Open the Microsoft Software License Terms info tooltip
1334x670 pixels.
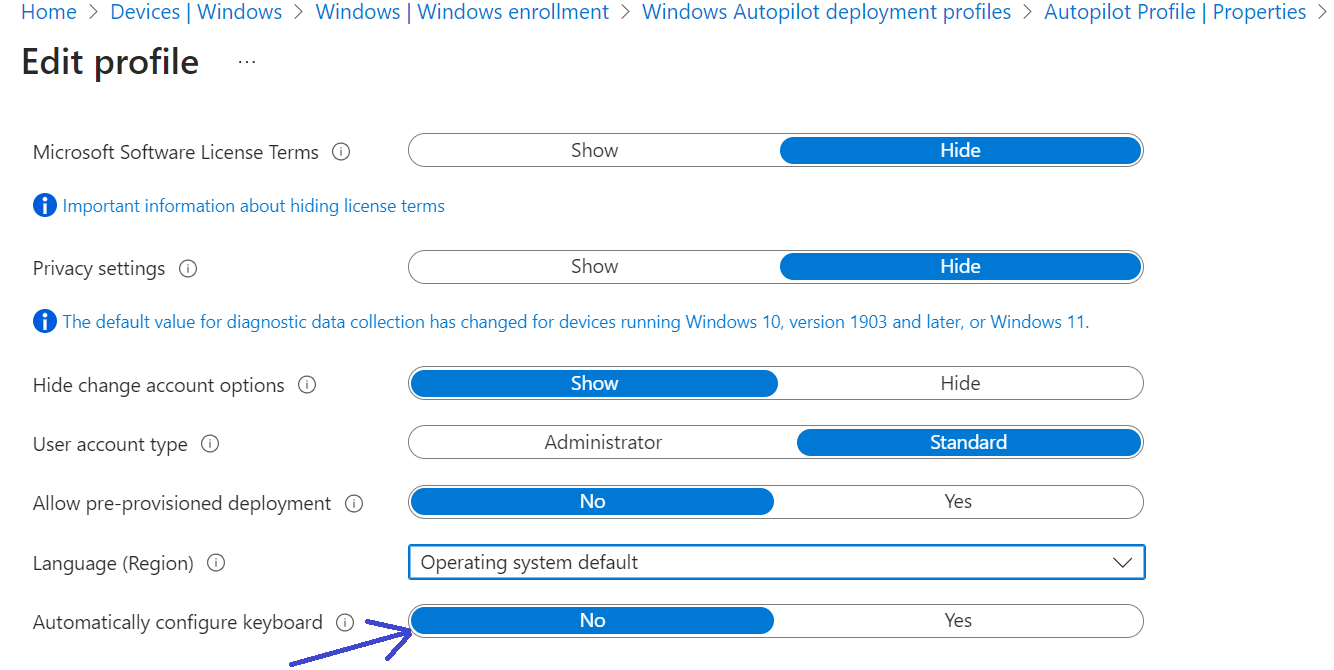click(x=341, y=151)
